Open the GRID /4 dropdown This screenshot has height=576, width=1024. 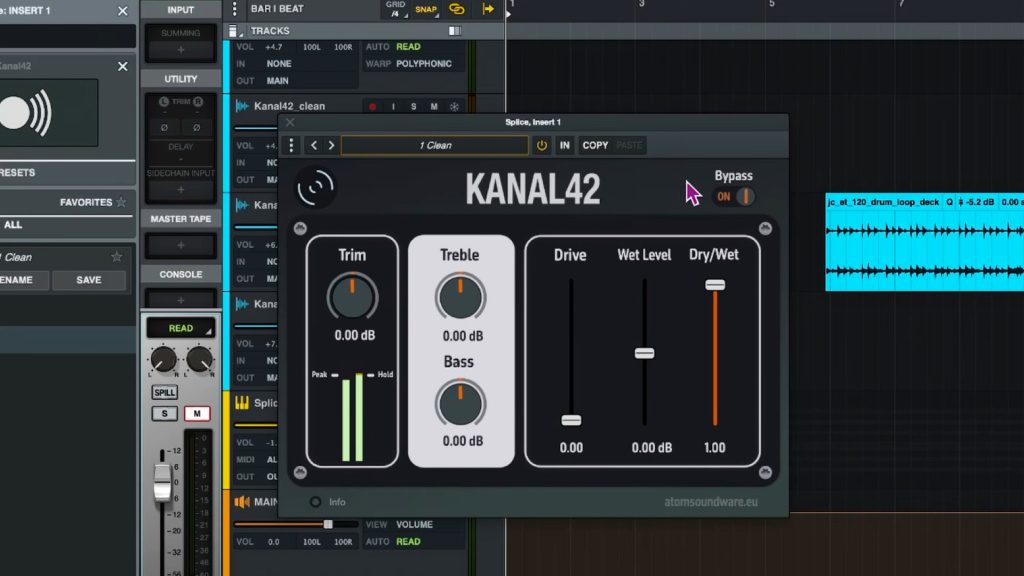pos(395,9)
